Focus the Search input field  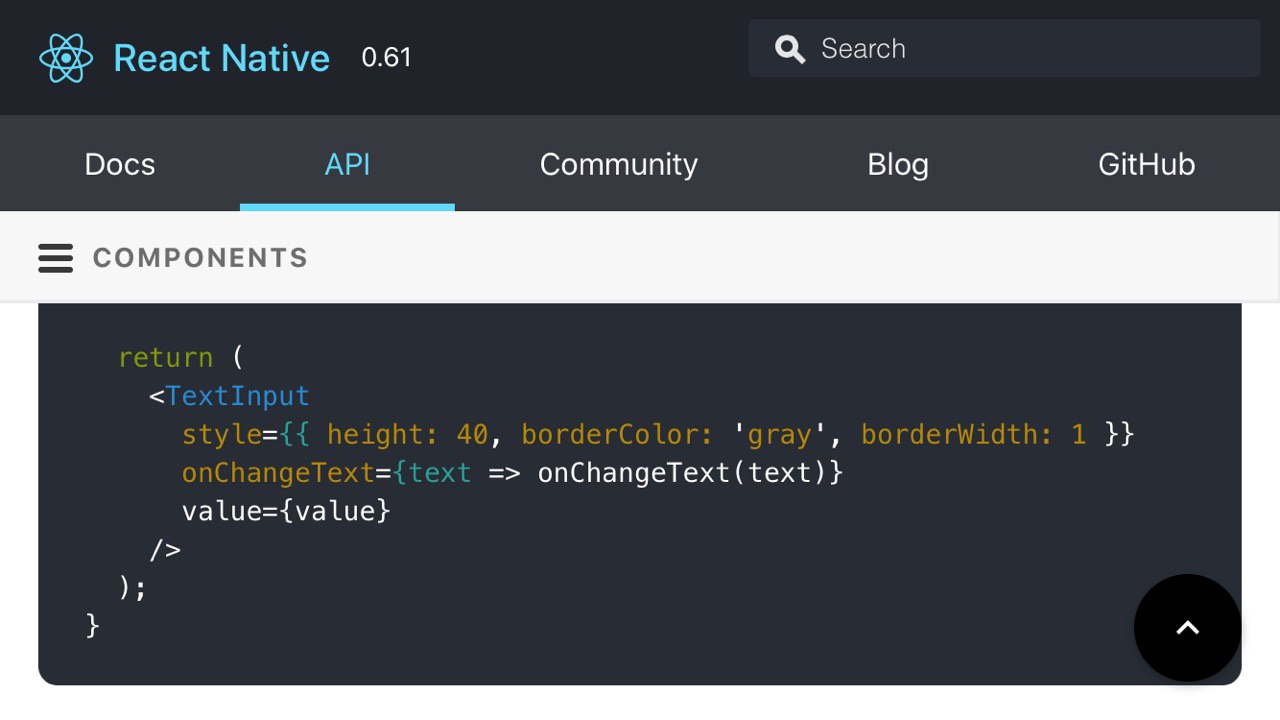point(1004,48)
